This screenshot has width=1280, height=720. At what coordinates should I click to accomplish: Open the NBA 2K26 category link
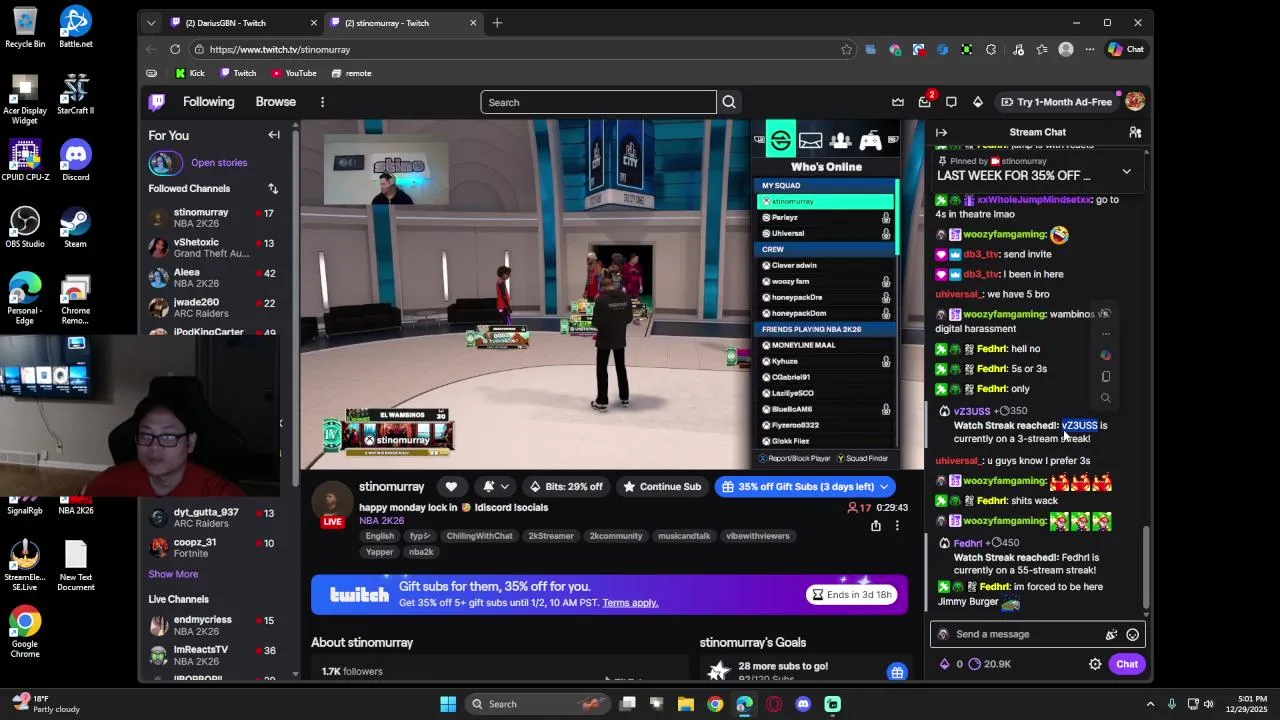click(382, 521)
